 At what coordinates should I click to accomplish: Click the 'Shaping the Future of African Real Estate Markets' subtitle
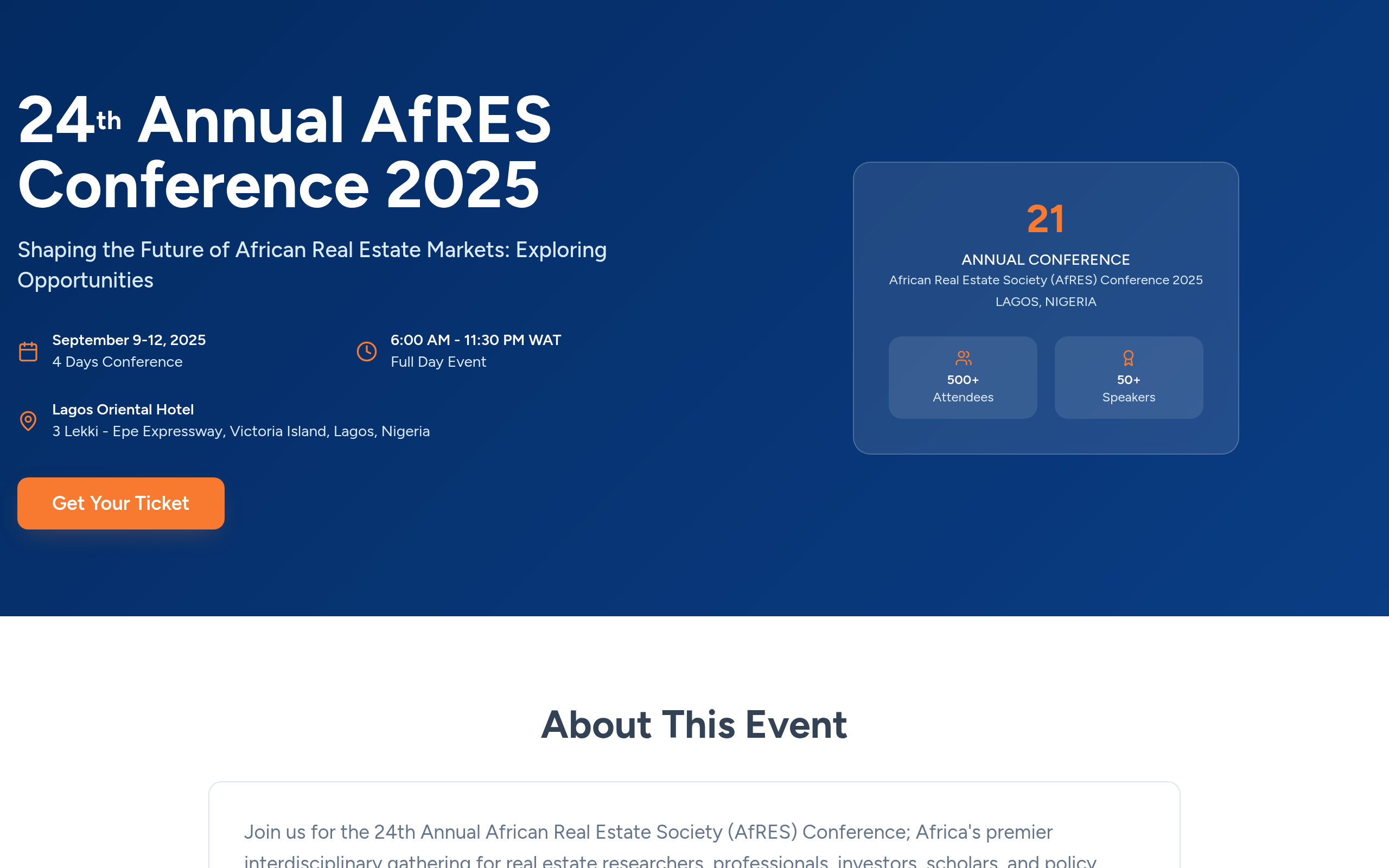(x=312, y=265)
